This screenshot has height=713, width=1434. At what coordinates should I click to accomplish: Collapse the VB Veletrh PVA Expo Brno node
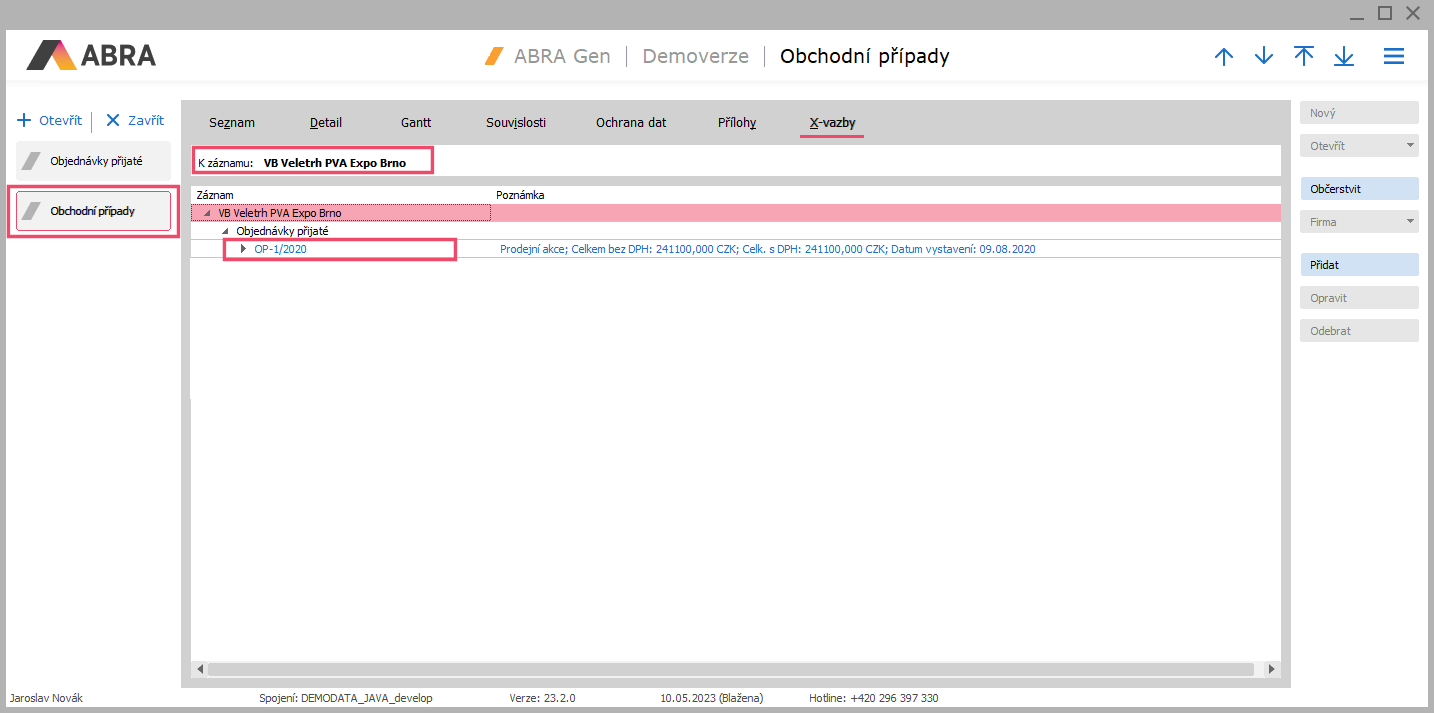tap(207, 213)
